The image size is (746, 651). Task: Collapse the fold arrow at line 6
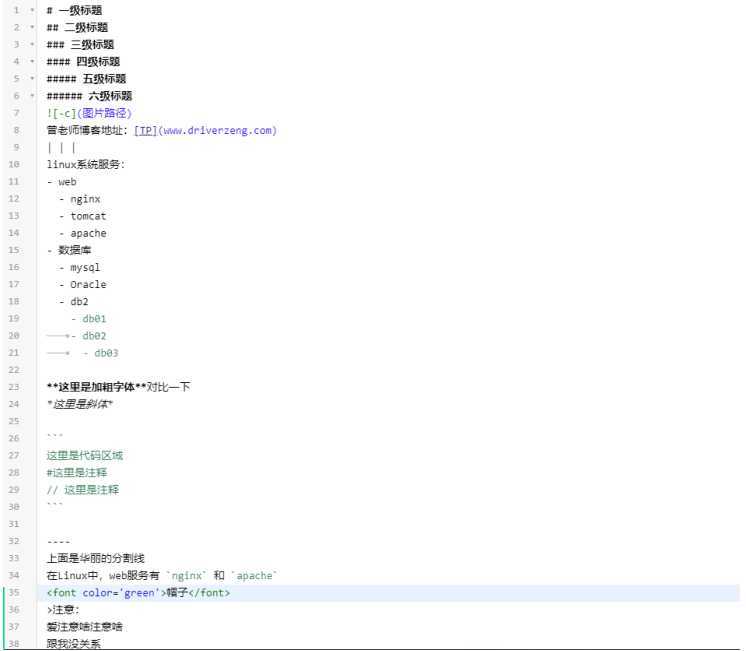click(32, 96)
